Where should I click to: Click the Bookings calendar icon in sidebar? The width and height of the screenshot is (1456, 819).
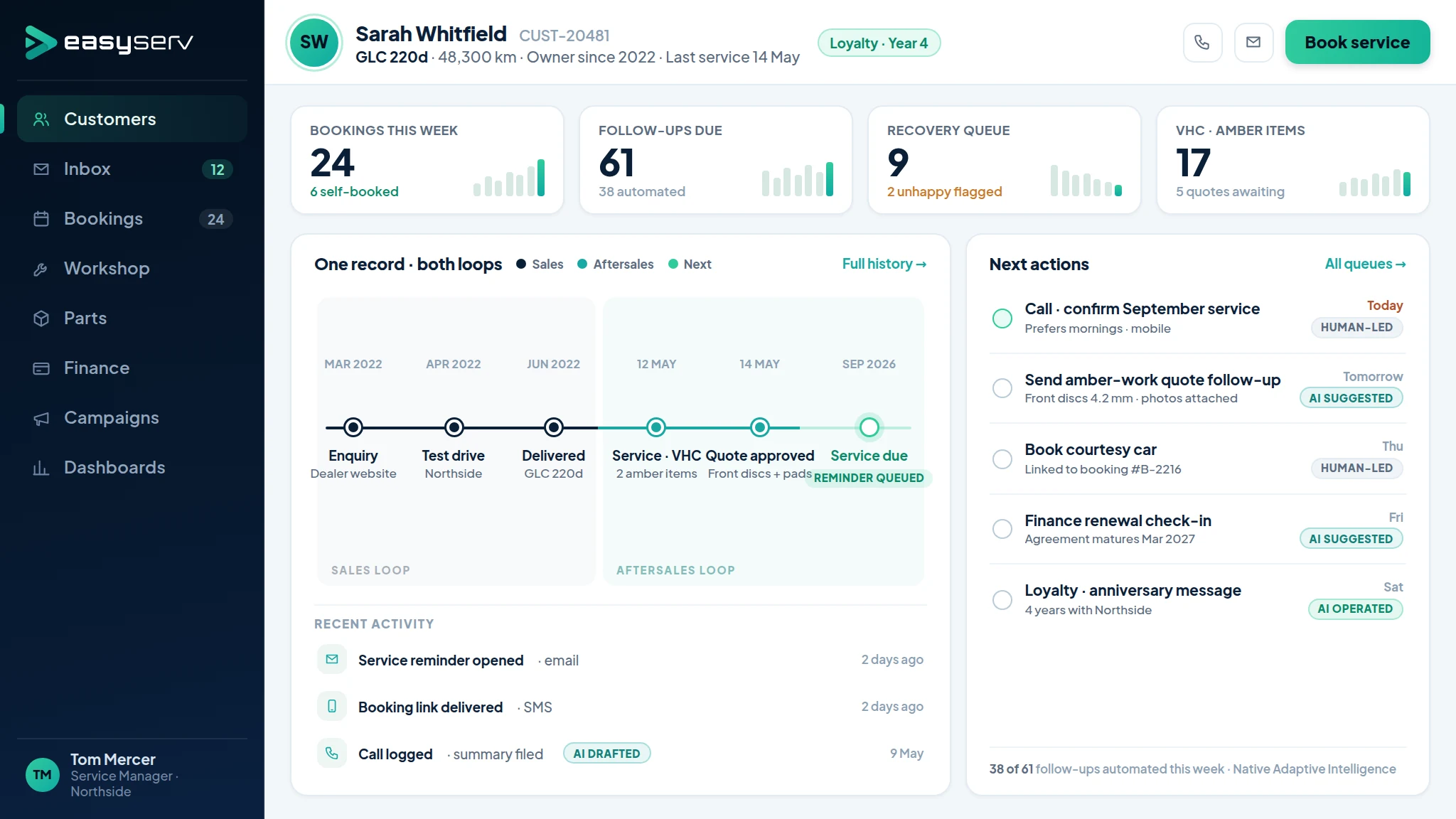(41, 219)
